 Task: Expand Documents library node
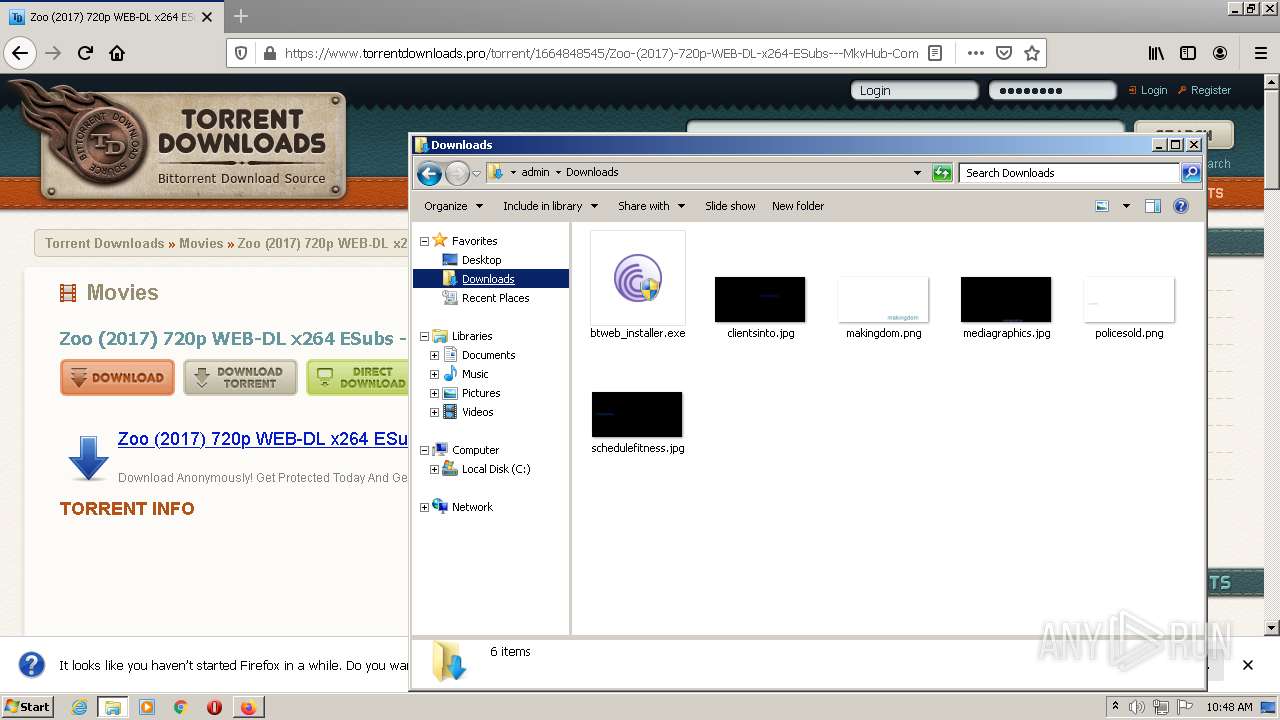pyautogui.click(x=434, y=355)
